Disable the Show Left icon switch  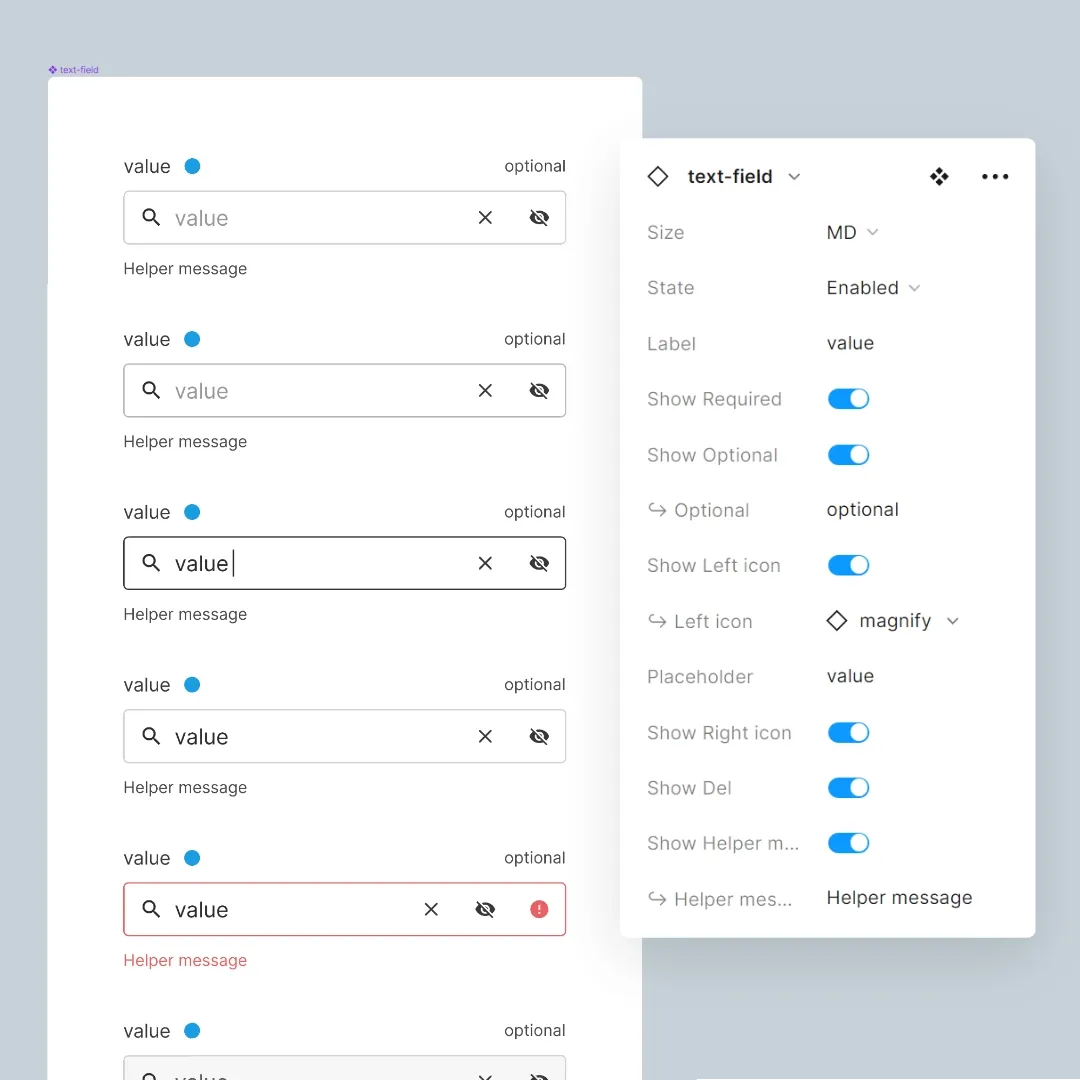click(x=848, y=565)
